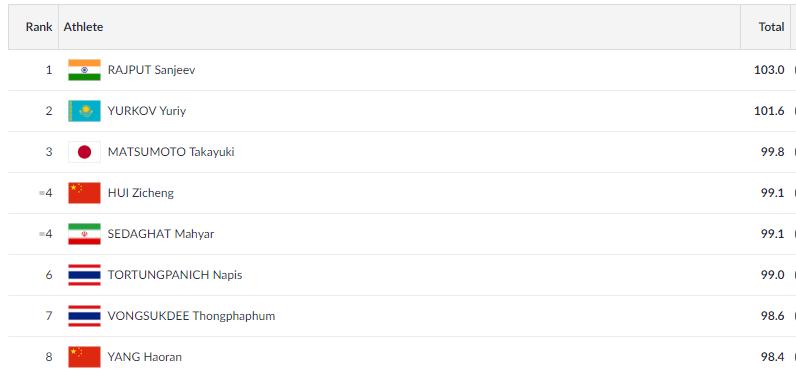Viewport: 796px width, 379px height.
Task: Sort by the Rank column header
Action: [39, 27]
